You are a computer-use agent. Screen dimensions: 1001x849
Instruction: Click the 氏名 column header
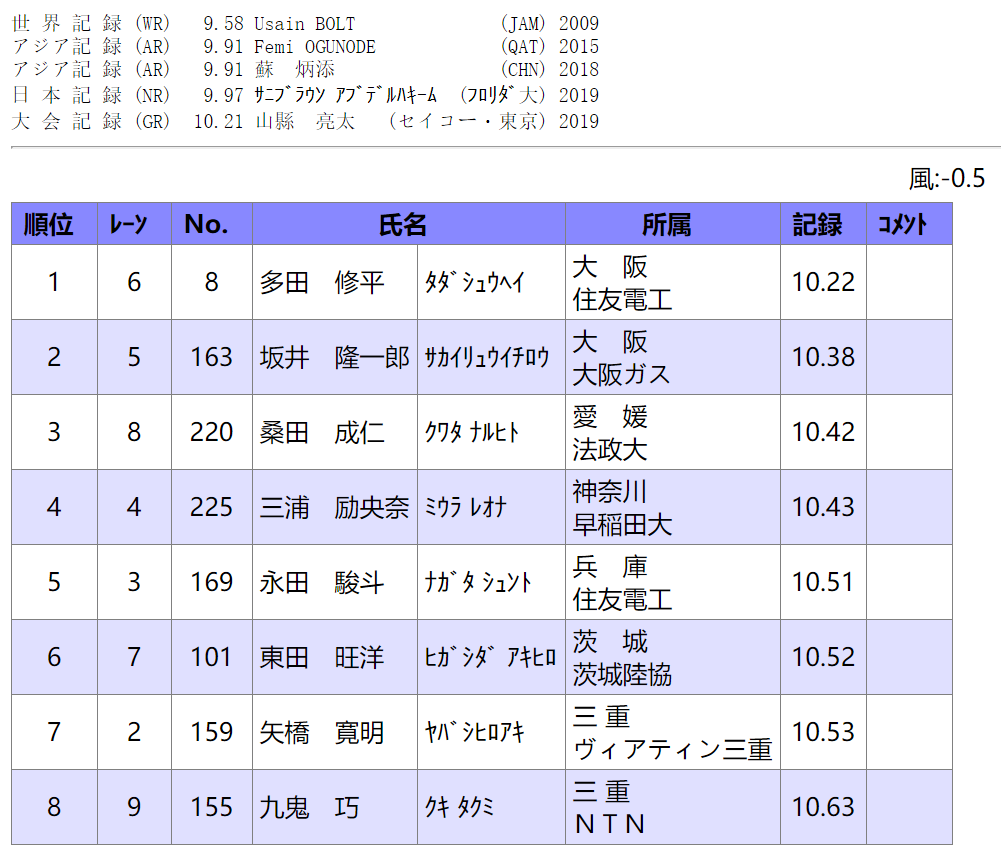(408, 224)
